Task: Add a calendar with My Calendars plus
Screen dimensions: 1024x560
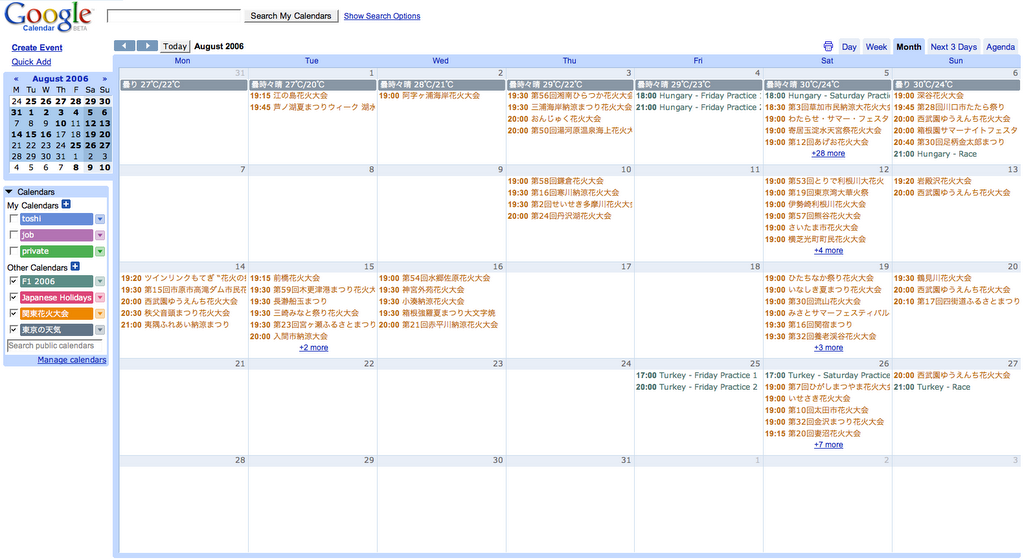Action: [66, 204]
